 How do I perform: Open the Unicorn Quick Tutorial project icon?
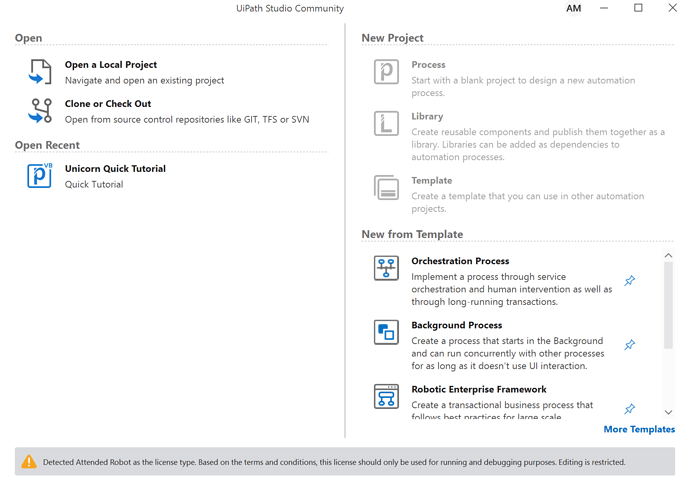(40, 176)
